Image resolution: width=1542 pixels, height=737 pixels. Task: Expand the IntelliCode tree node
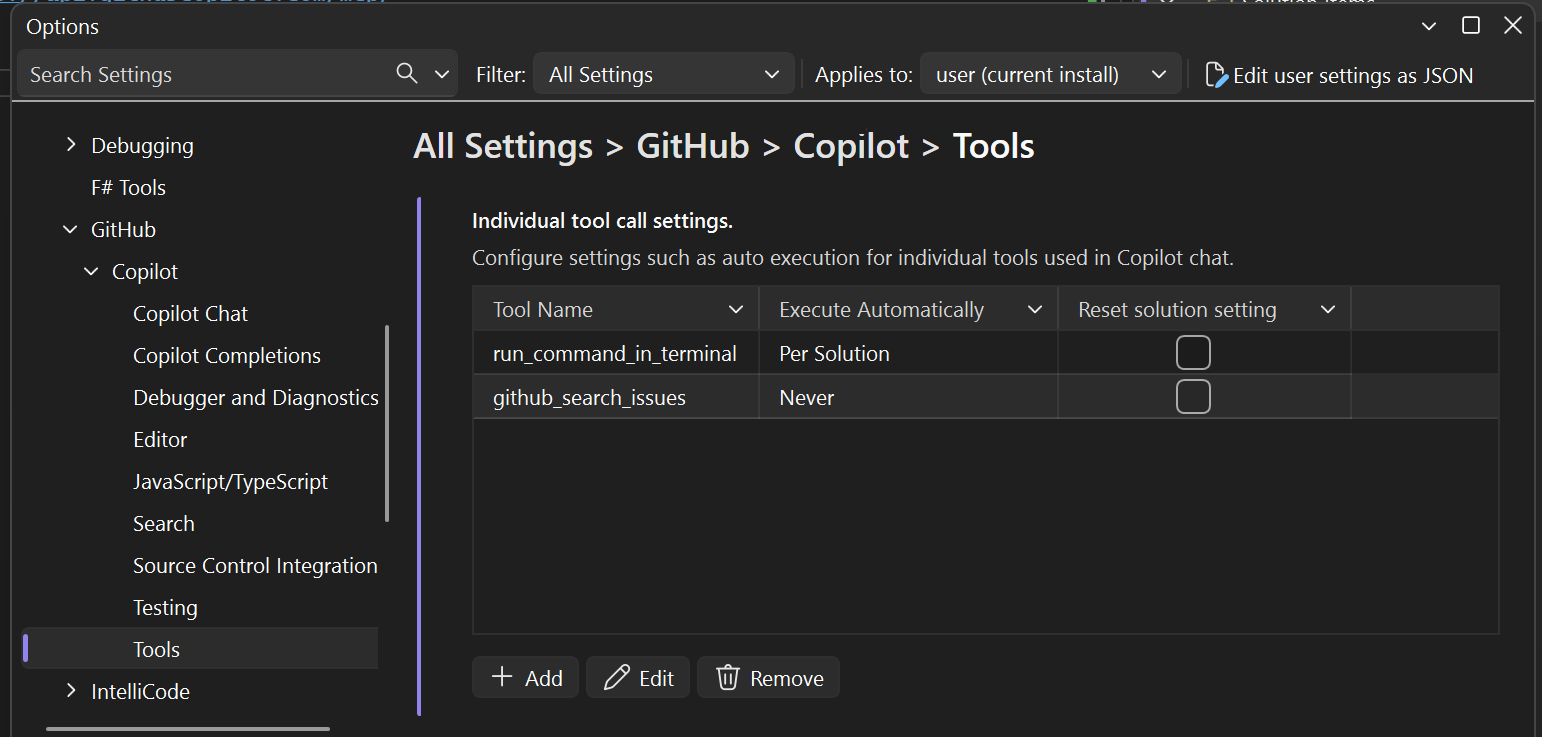pos(70,691)
